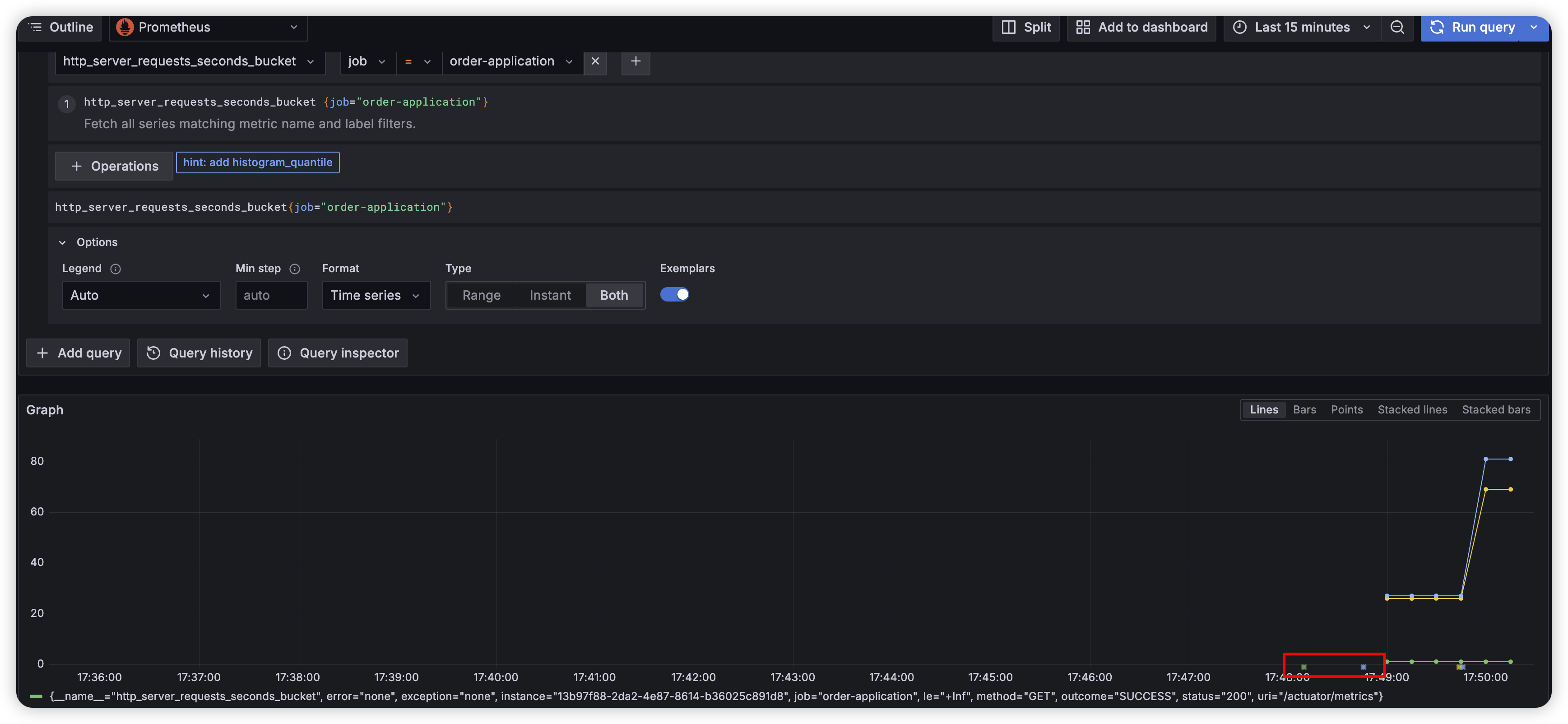Screen dimensions: 1568x724
Task: Collapse the Options section
Action: pos(62,242)
